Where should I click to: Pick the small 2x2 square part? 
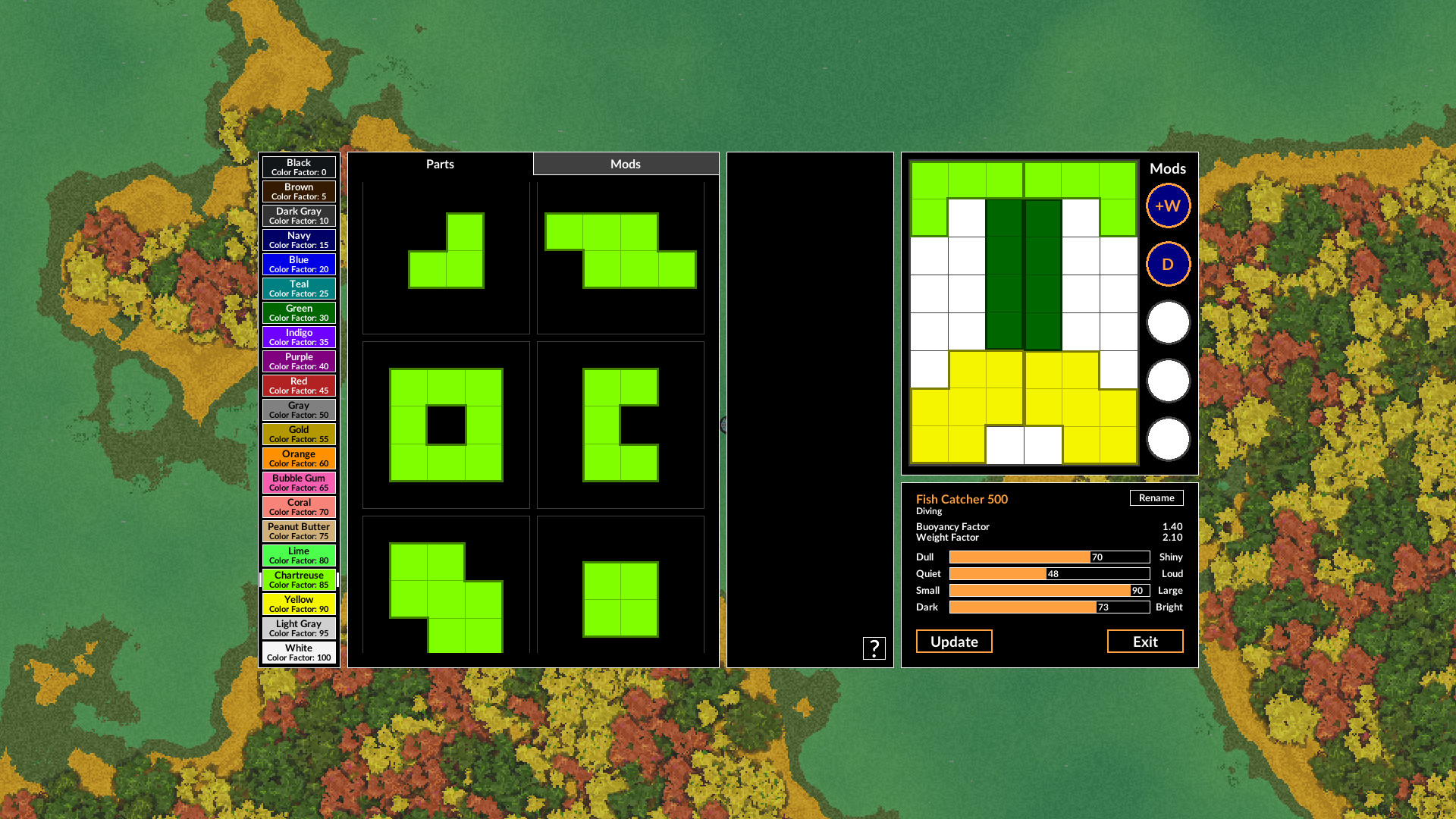620,599
